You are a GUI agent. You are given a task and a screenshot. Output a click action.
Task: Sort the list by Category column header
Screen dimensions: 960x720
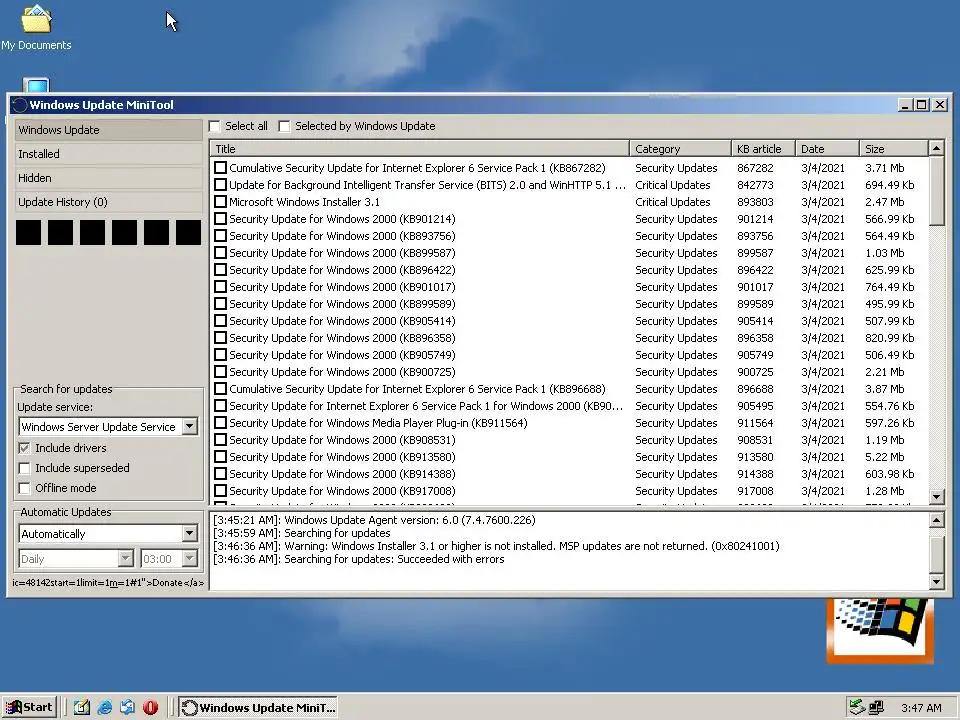point(680,149)
